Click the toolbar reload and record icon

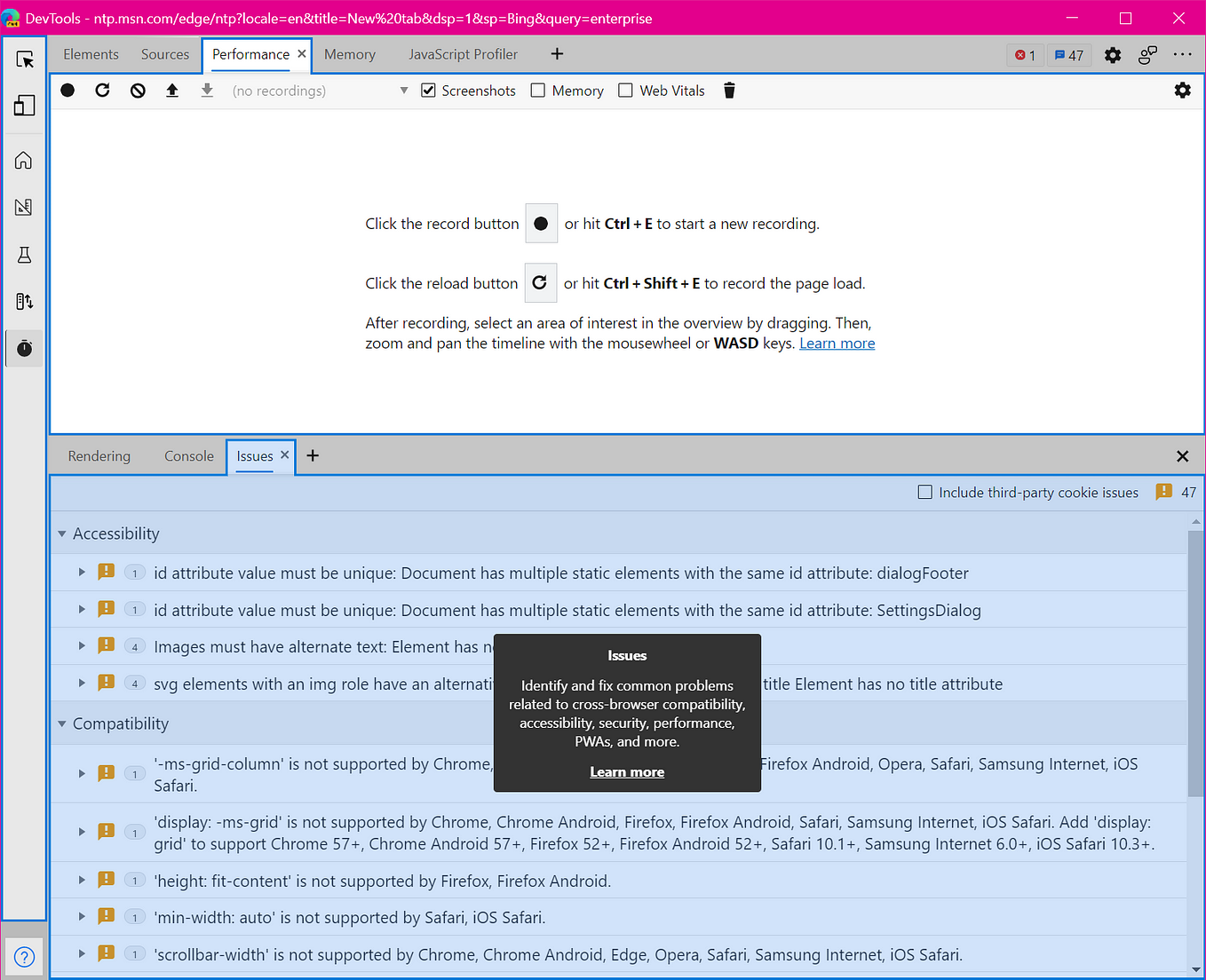[102, 91]
